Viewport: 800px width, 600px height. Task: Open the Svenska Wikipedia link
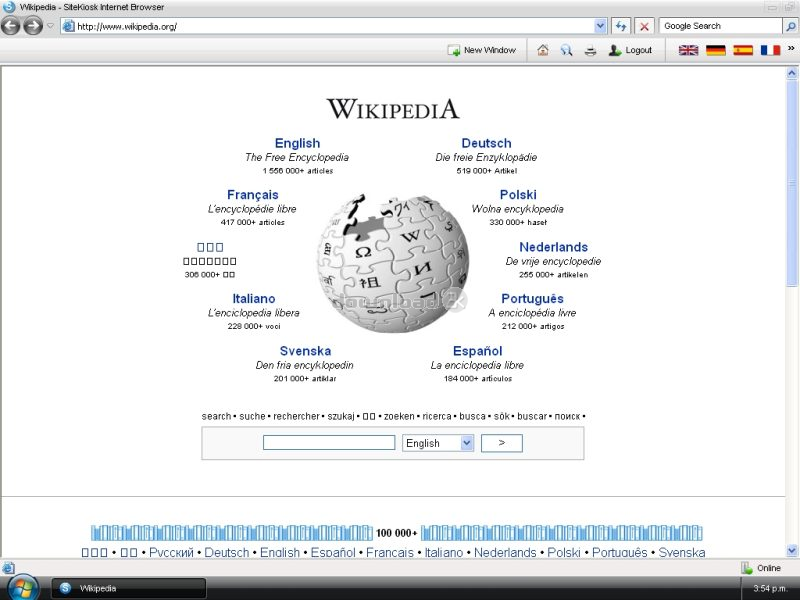click(x=305, y=351)
